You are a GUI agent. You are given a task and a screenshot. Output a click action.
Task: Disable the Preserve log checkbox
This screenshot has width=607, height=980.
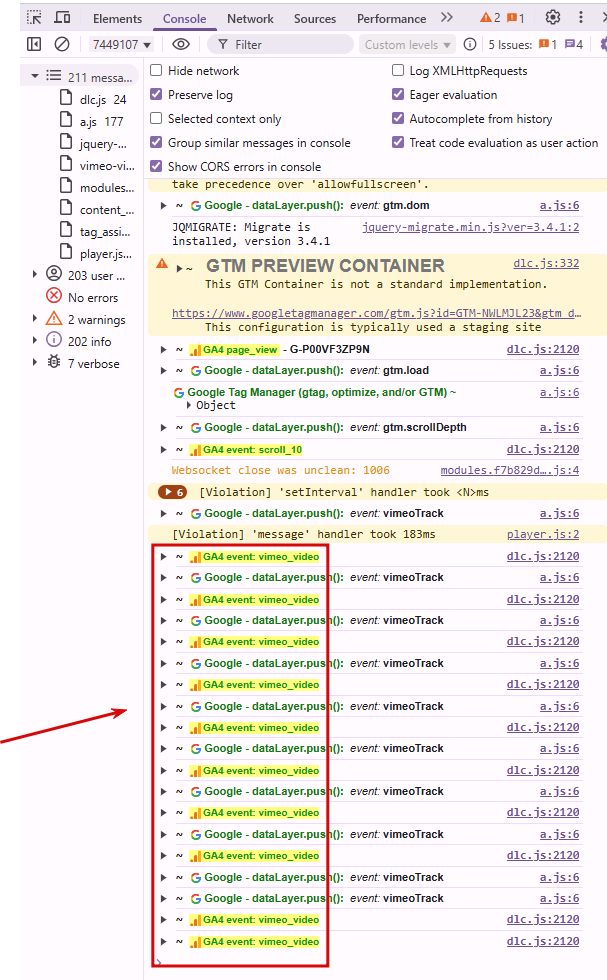(x=156, y=94)
